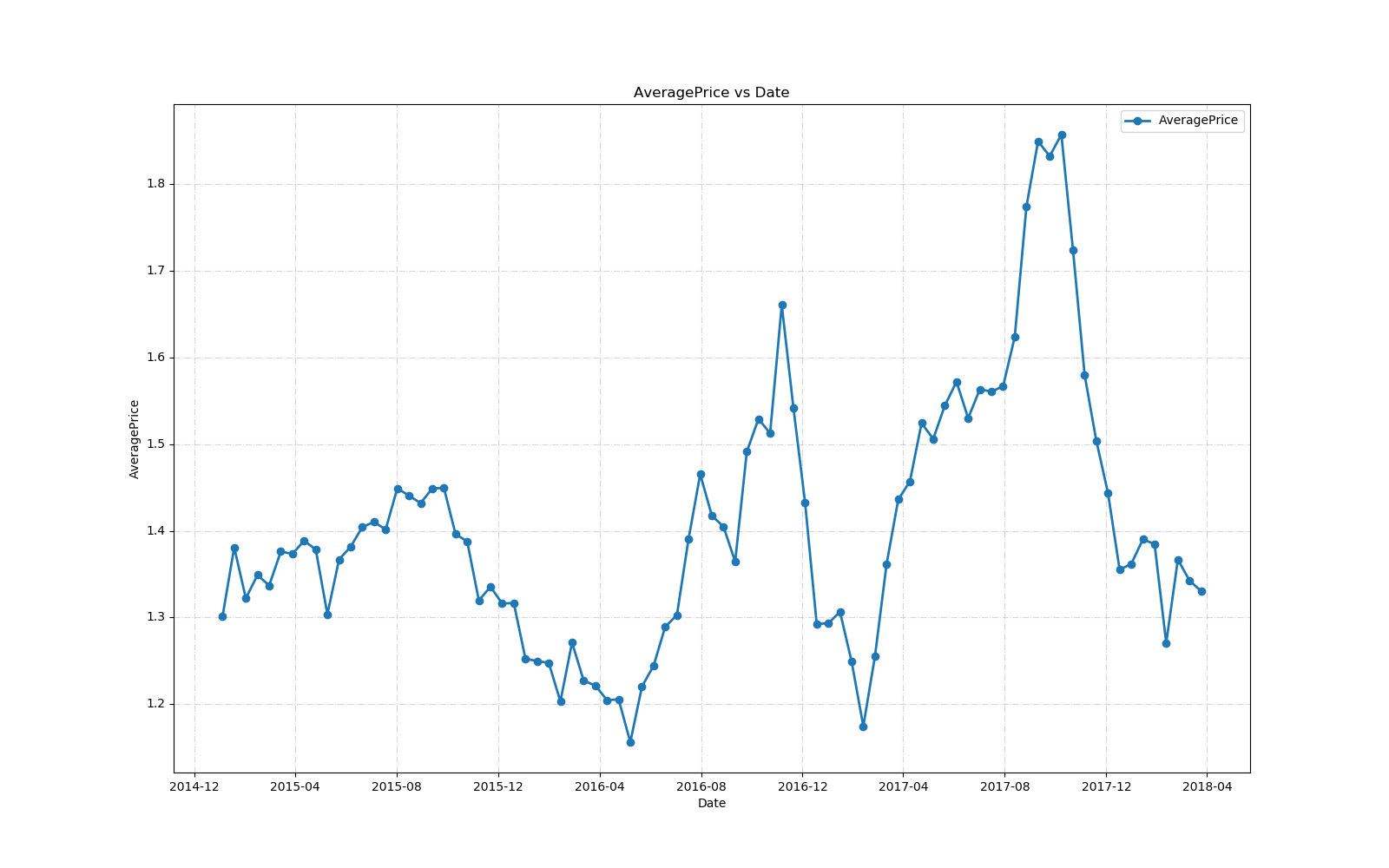
Task: Click the 2017-12 x-axis tick label
Action: pyautogui.click(x=1106, y=787)
